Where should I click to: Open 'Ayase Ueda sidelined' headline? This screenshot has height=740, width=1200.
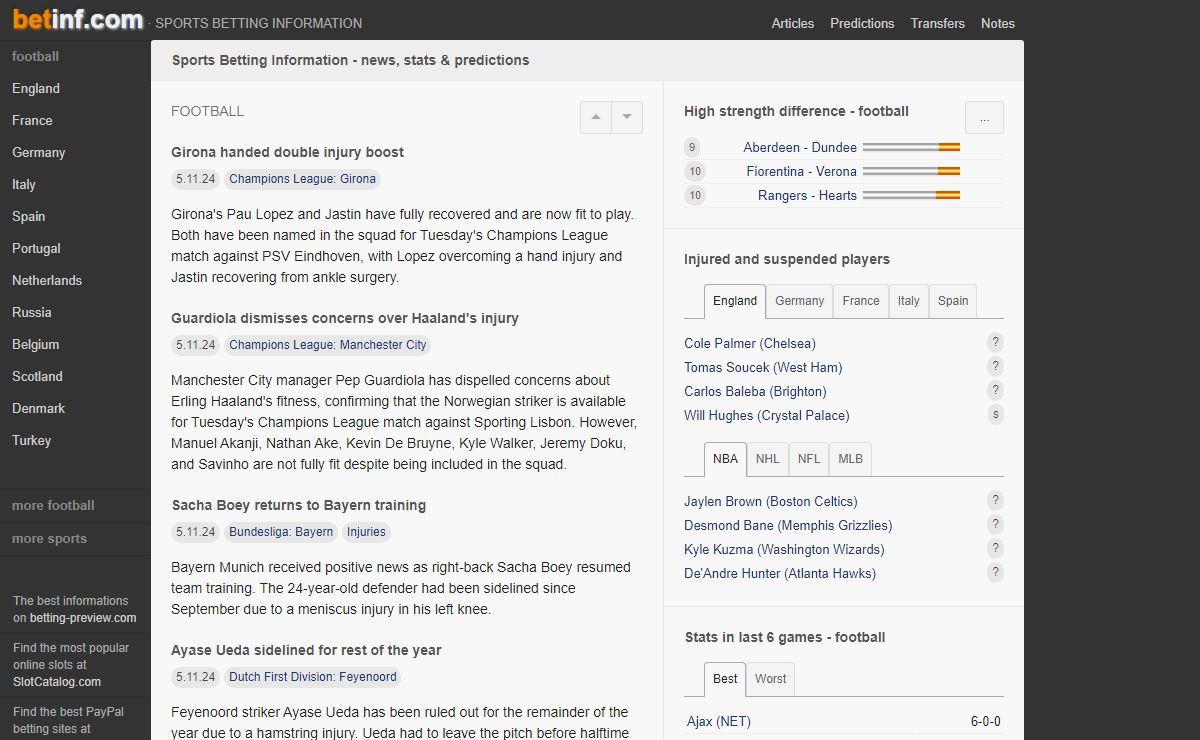(306, 650)
